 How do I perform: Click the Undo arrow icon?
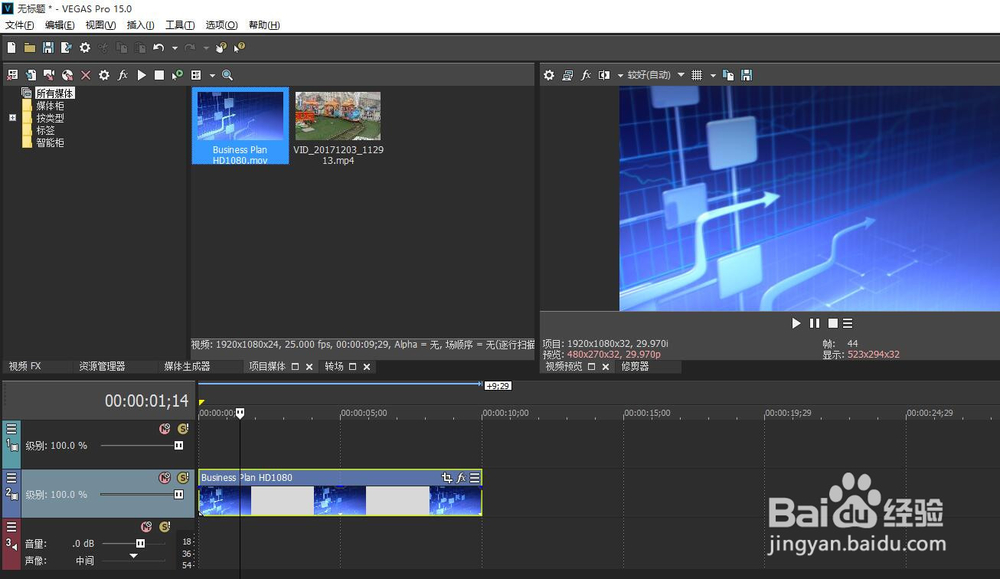click(158, 48)
